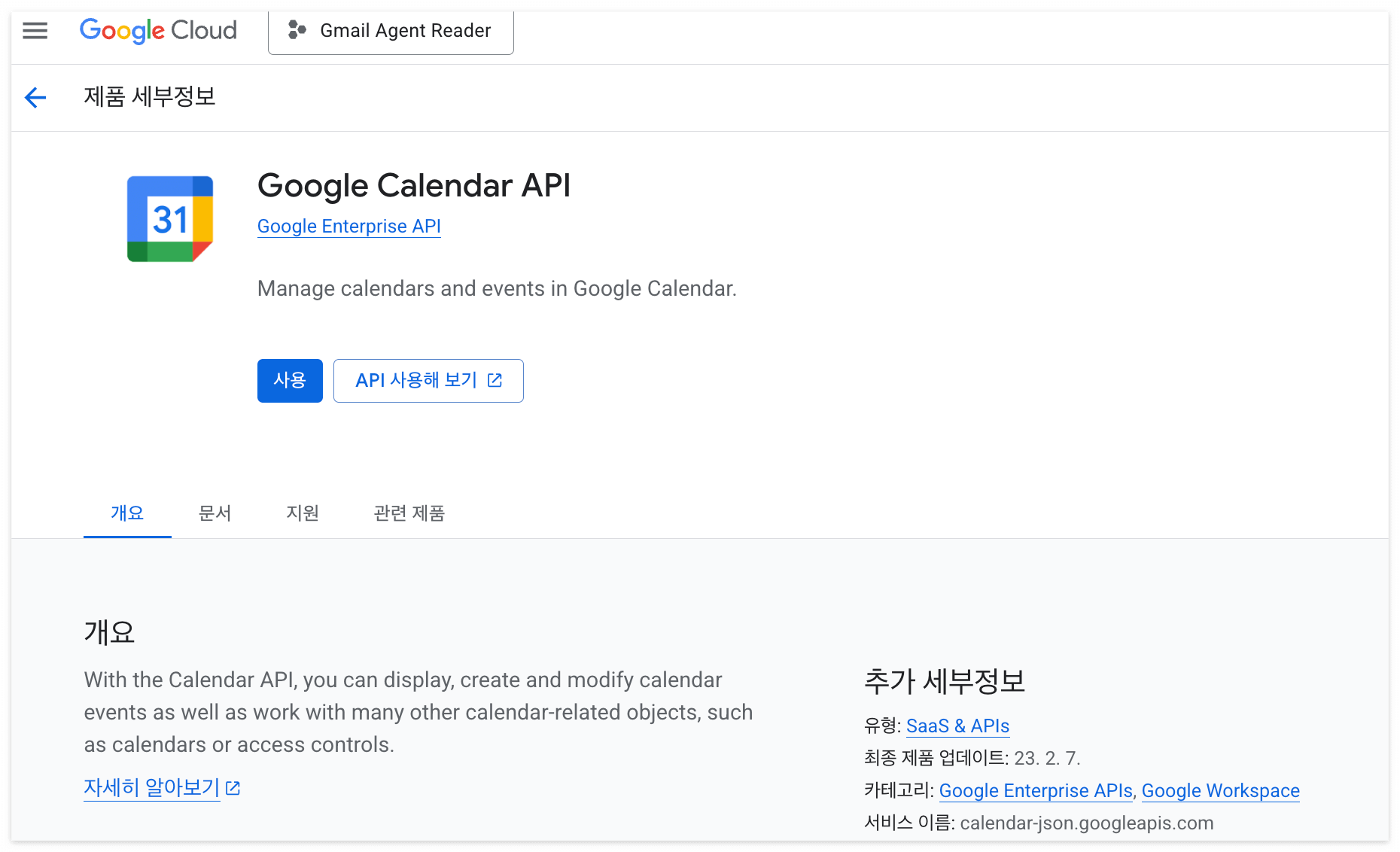
Task: Open the Google Enterprise API link
Action: tap(349, 227)
